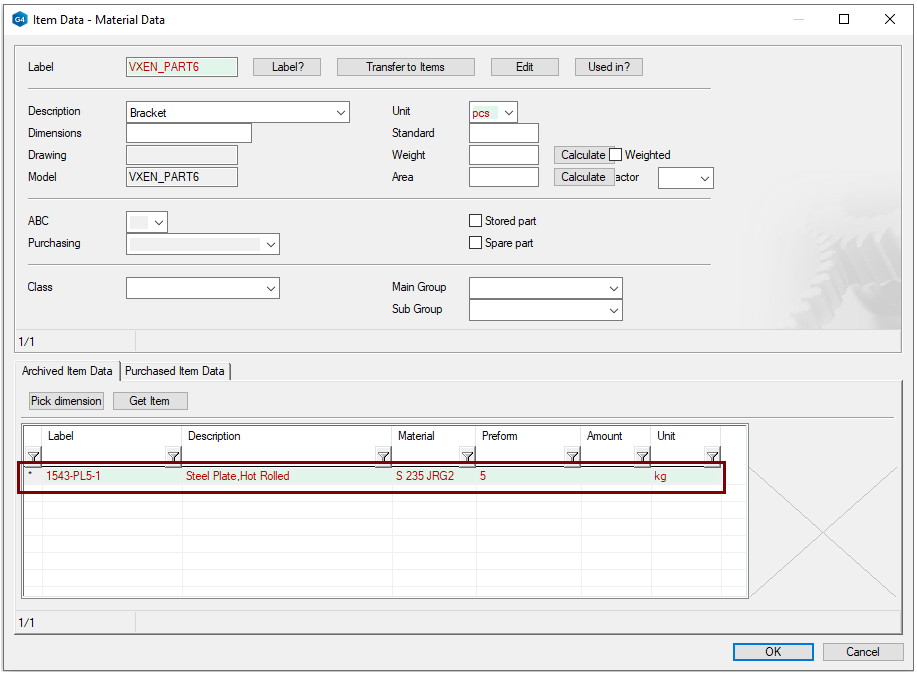Enable the Weighted checkbox
Screen dimensions: 917x674
pyautogui.click(x=616, y=155)
